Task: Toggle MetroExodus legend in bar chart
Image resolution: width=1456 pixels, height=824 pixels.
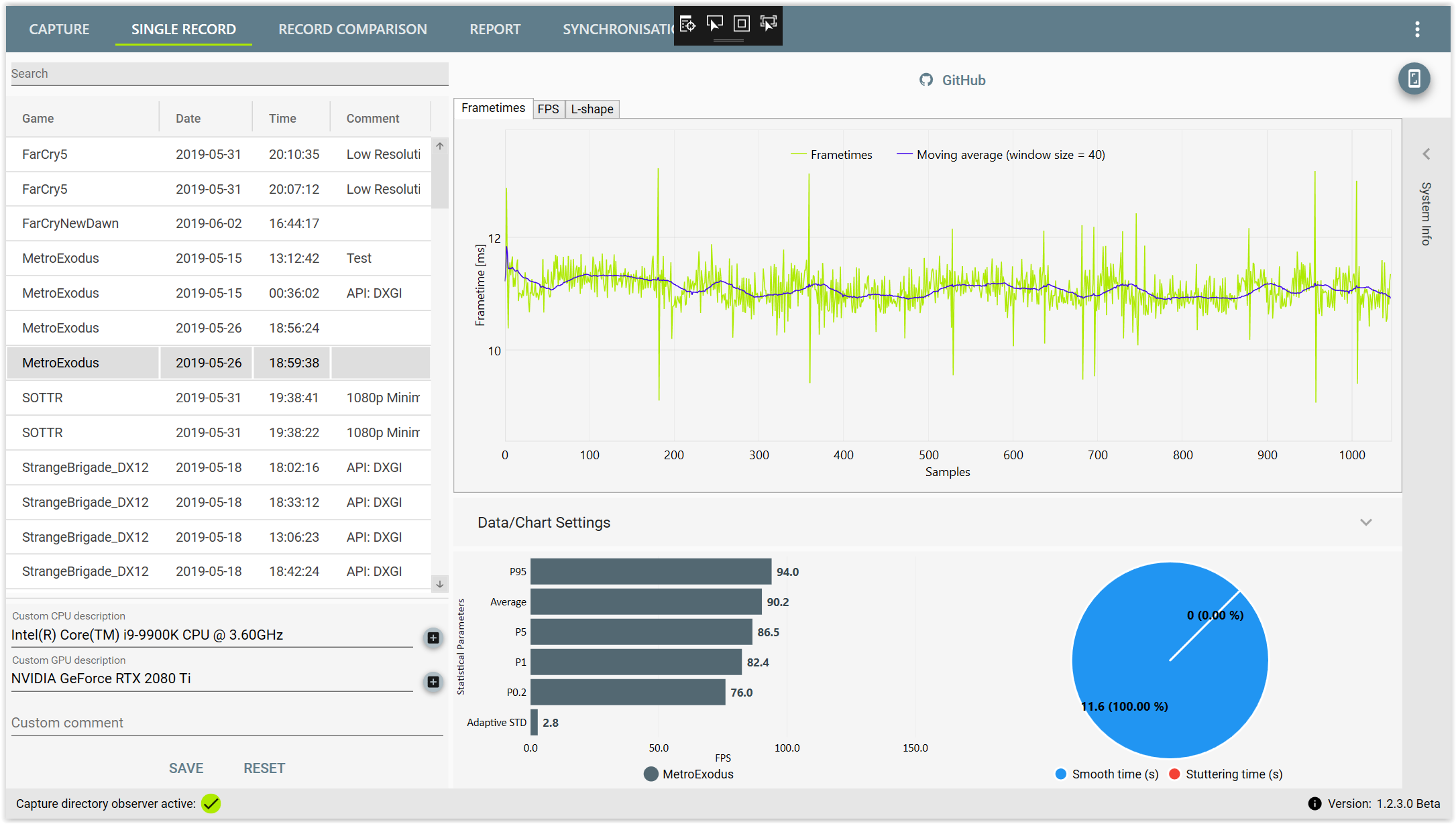Action: click(x=689, y=774)
